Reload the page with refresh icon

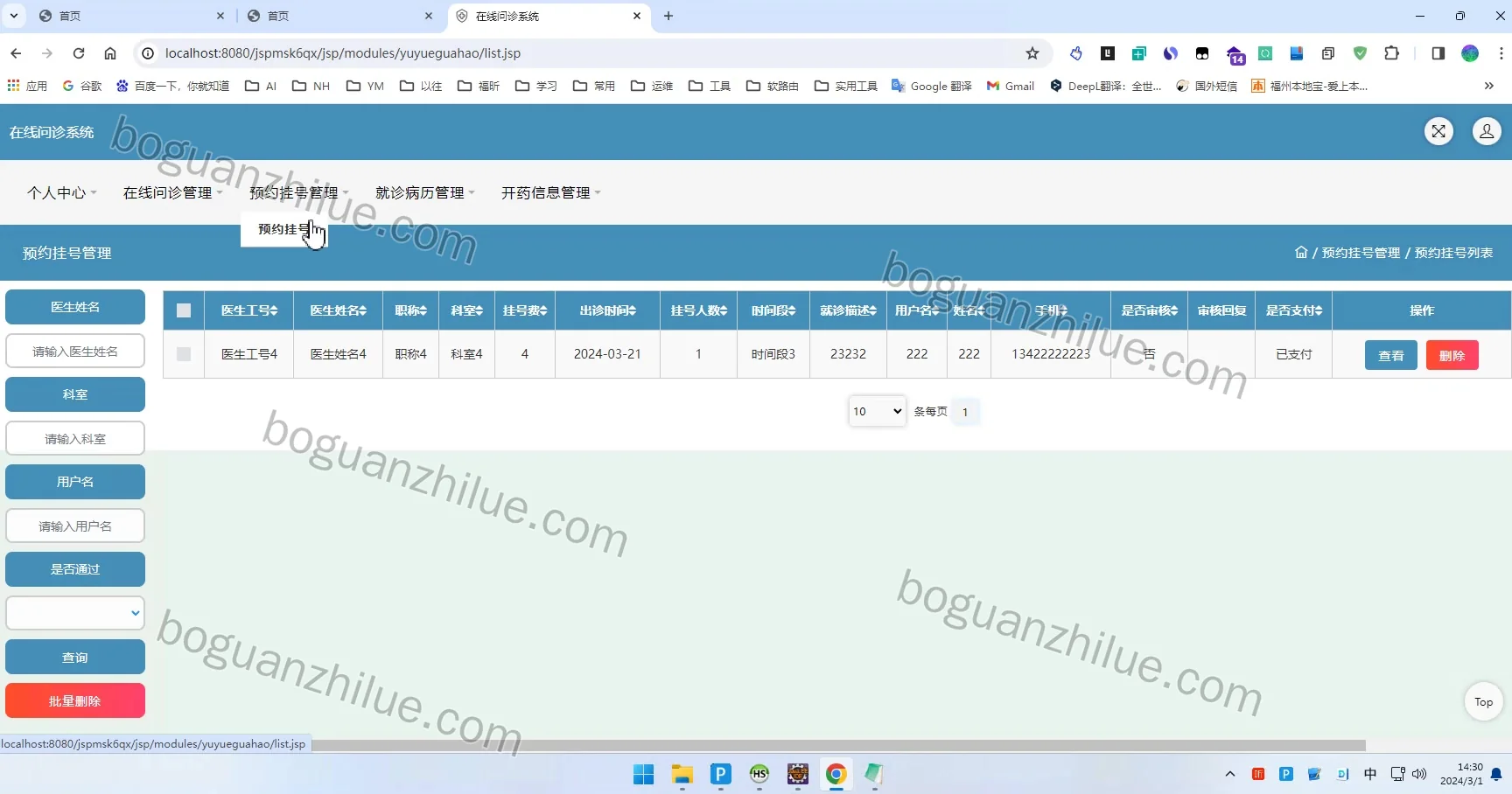79,53
